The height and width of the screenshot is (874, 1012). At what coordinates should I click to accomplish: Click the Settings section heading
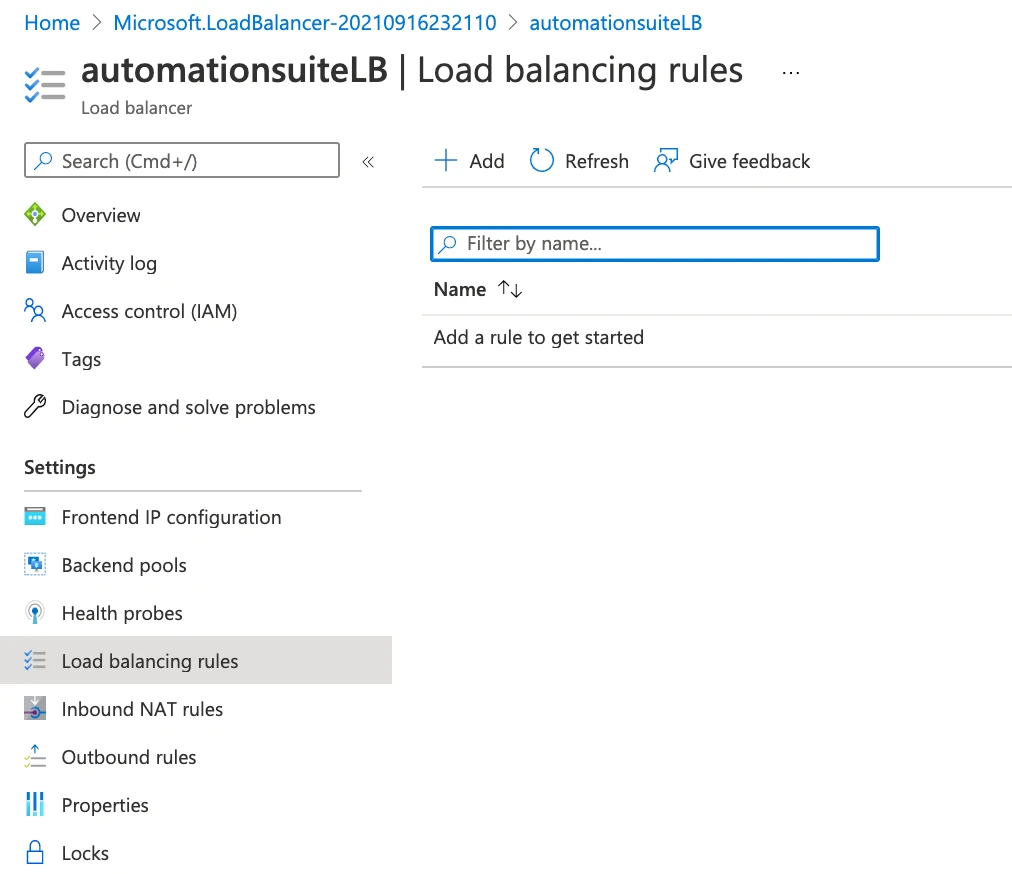[59, 467]
